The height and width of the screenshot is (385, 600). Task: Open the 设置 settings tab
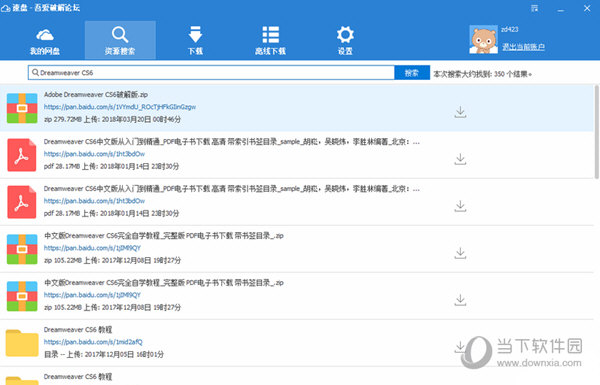tap(345, 41)
